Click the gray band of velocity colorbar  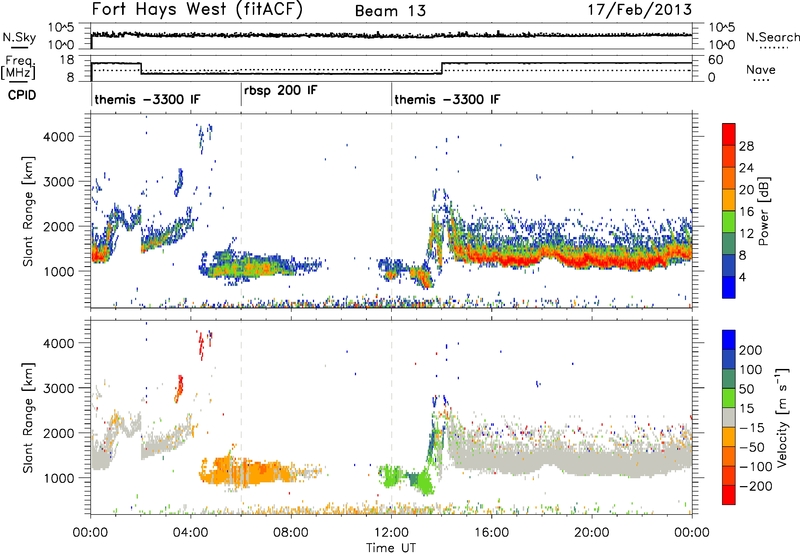[729, 417]
